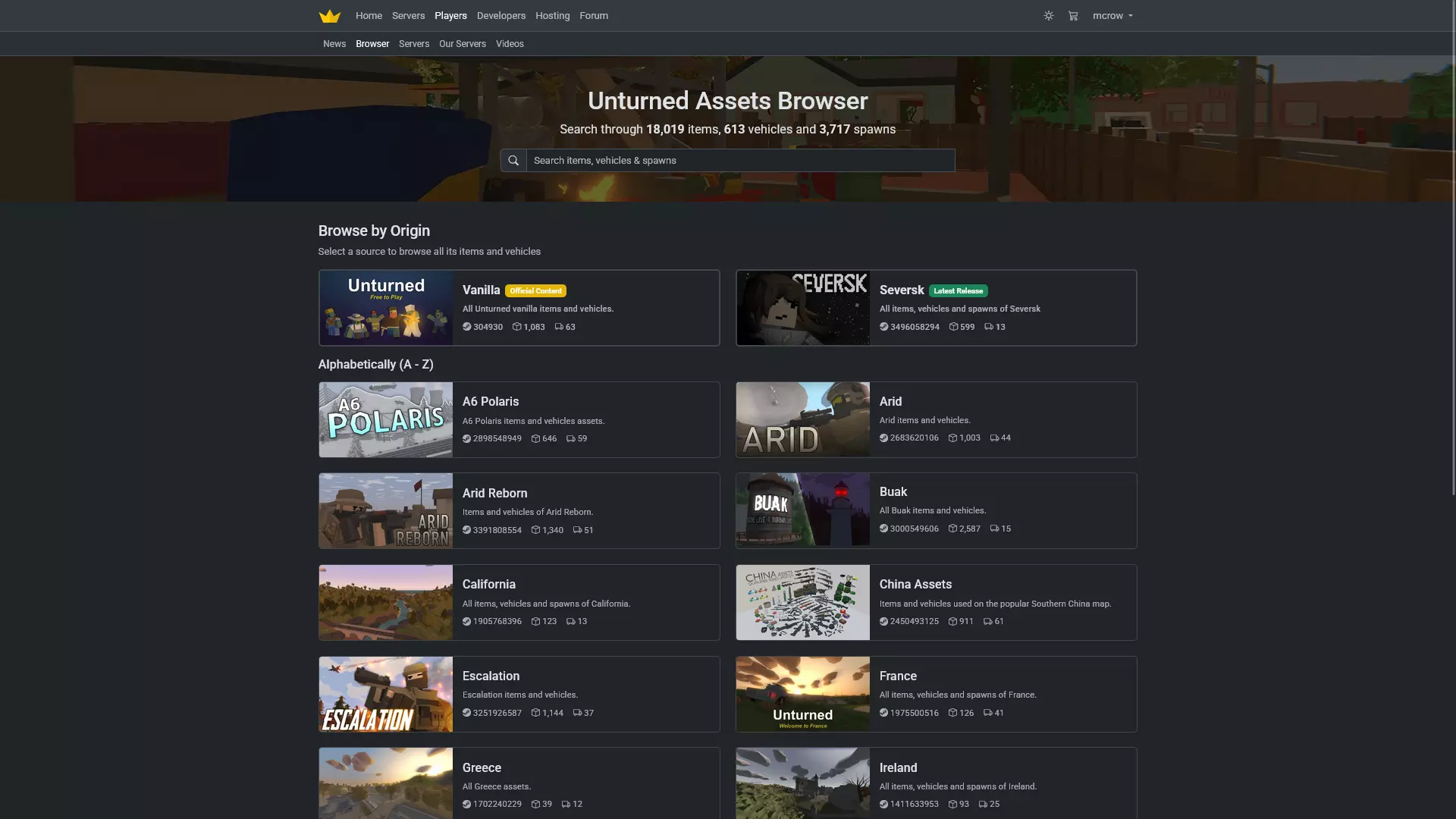Click the Official Content badge
The image size is (1456, 819).
point(536,291)
